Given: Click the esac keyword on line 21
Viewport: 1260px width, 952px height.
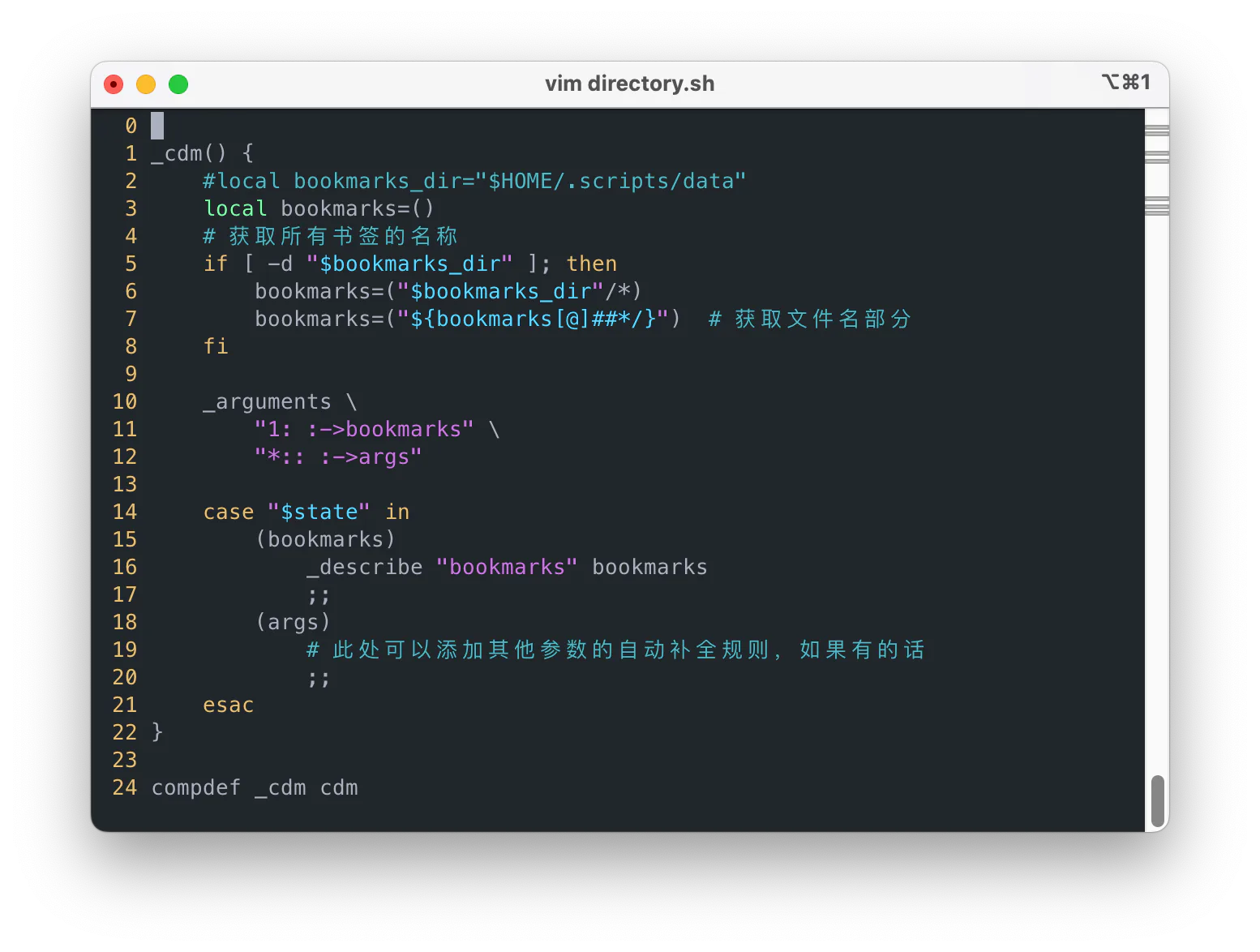Looking at the screenshot, I should (229, 705).
